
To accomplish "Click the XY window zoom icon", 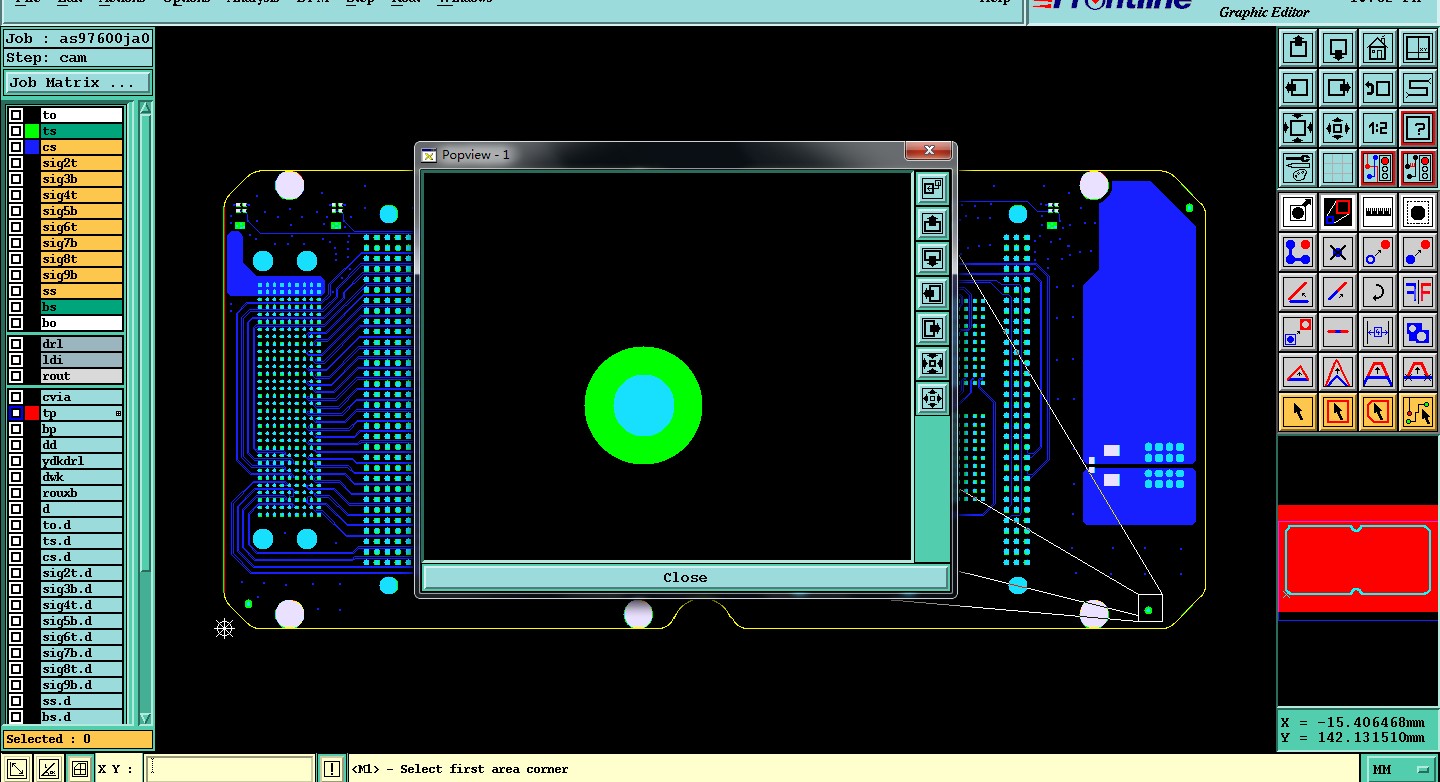I will tap(1418, 47).
